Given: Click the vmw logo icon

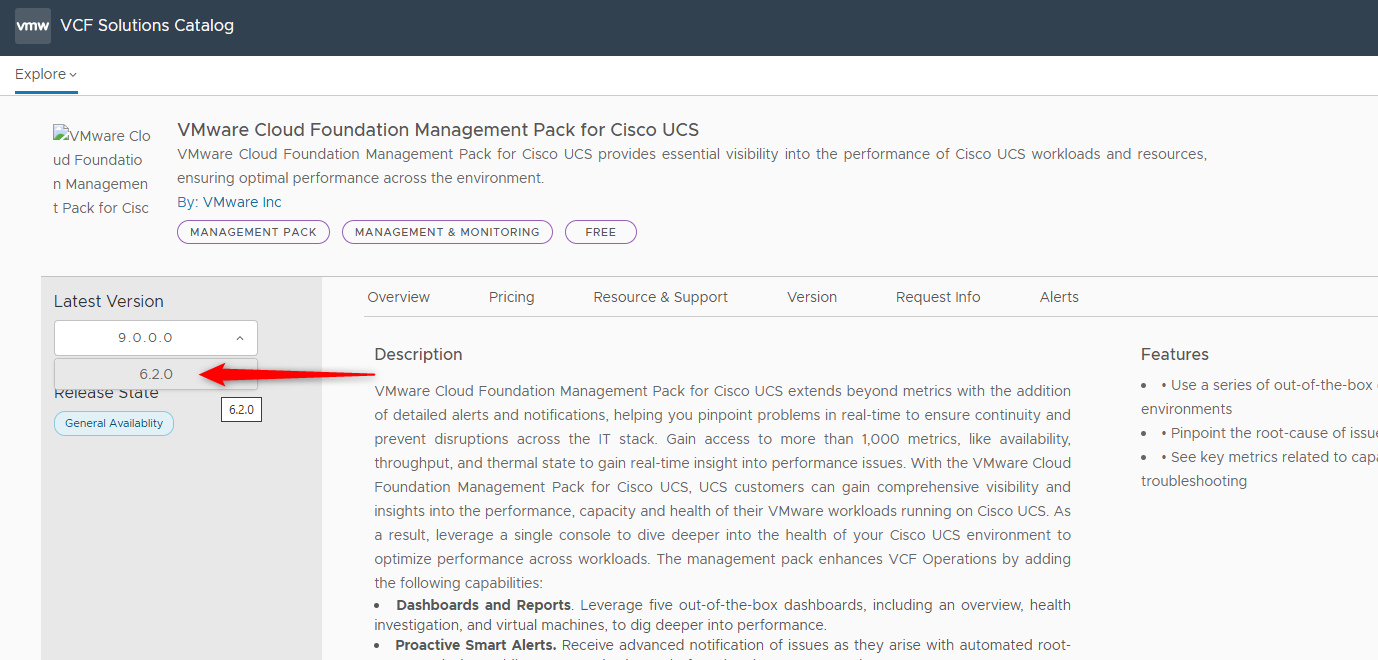Looking at the screenshot, I should click(x=32, y=26).
